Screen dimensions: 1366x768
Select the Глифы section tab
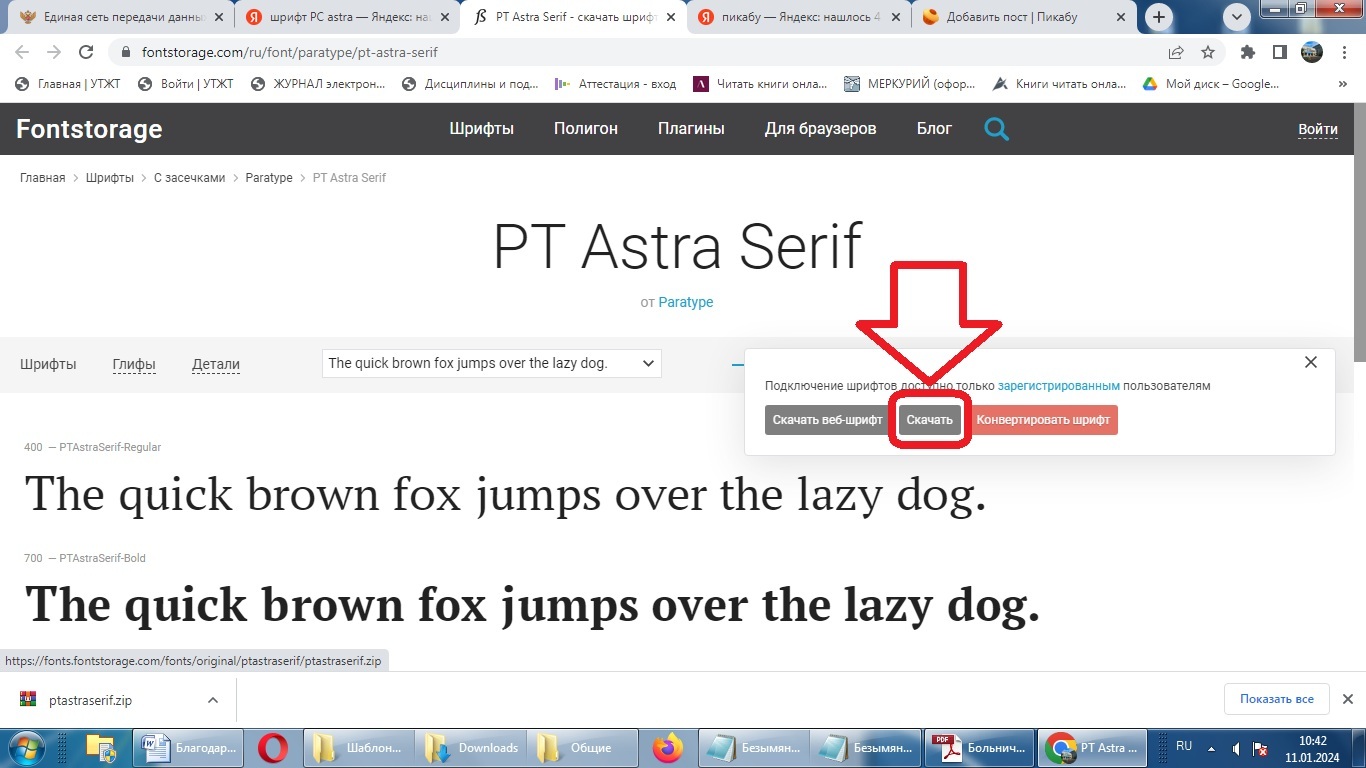point(134,364)
